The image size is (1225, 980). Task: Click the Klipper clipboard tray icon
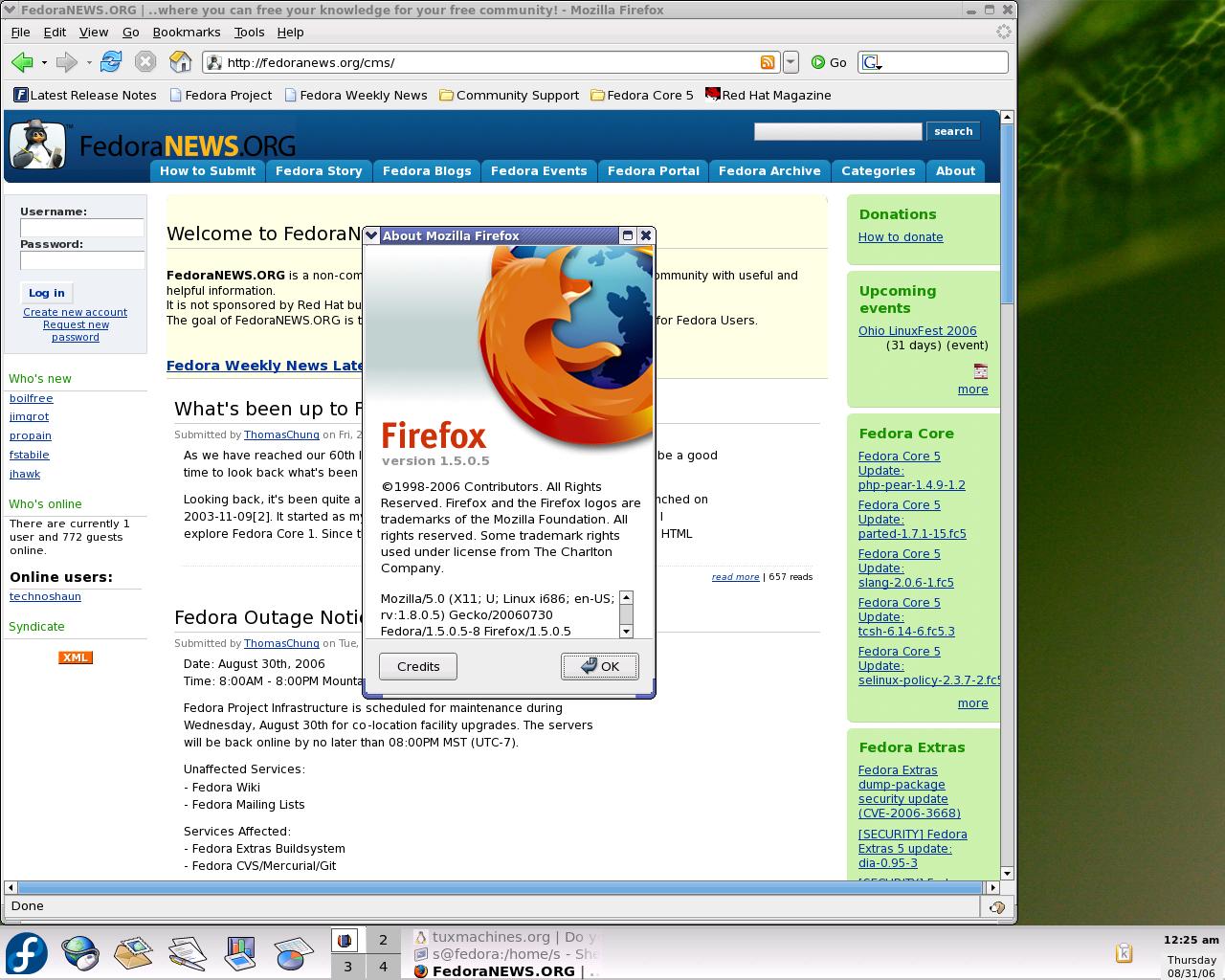point(1125,953)
